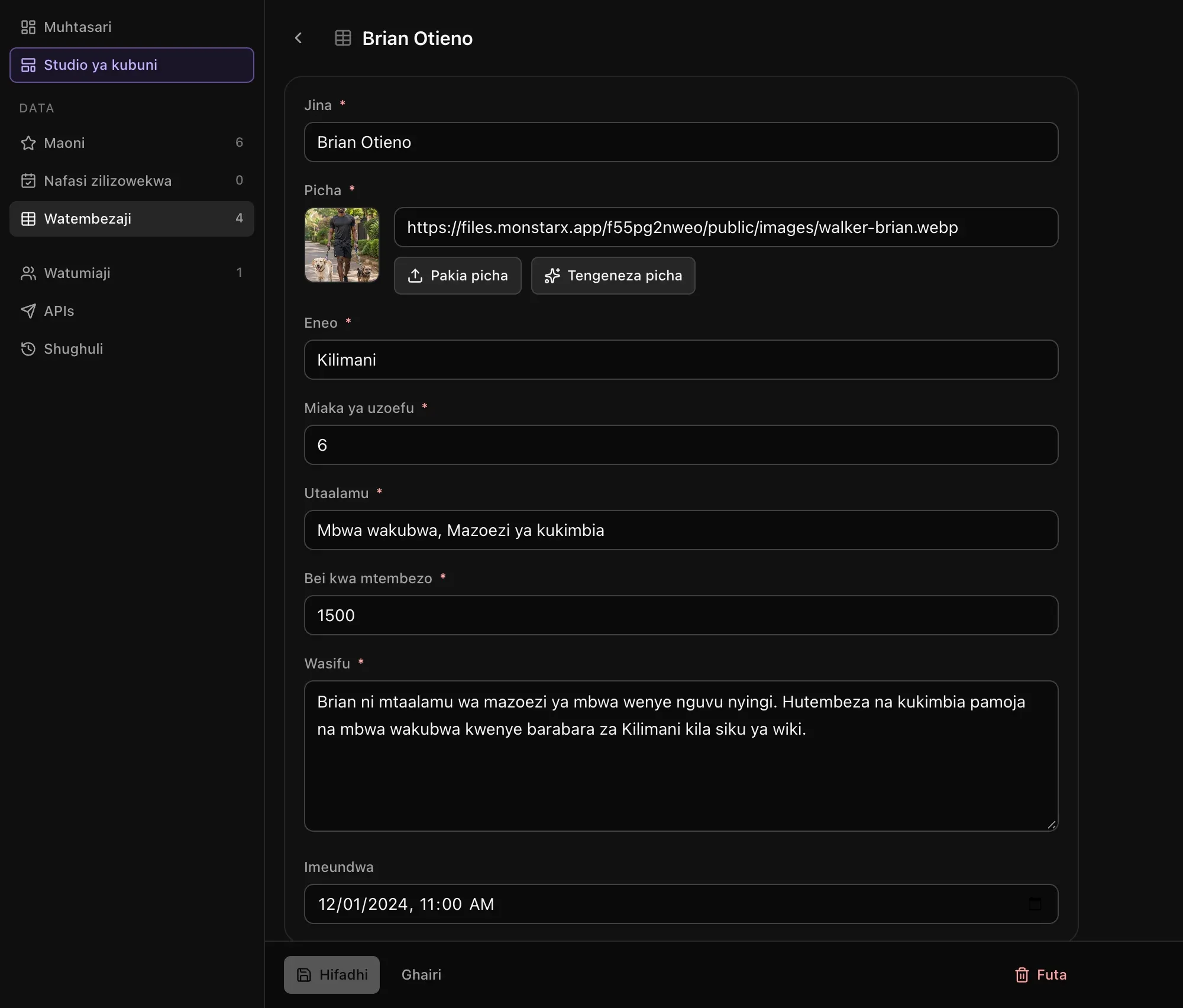Focus the Eneo field containing Kilimani
This screenshot has width=1183, height=1008.
tap(681, 360)
